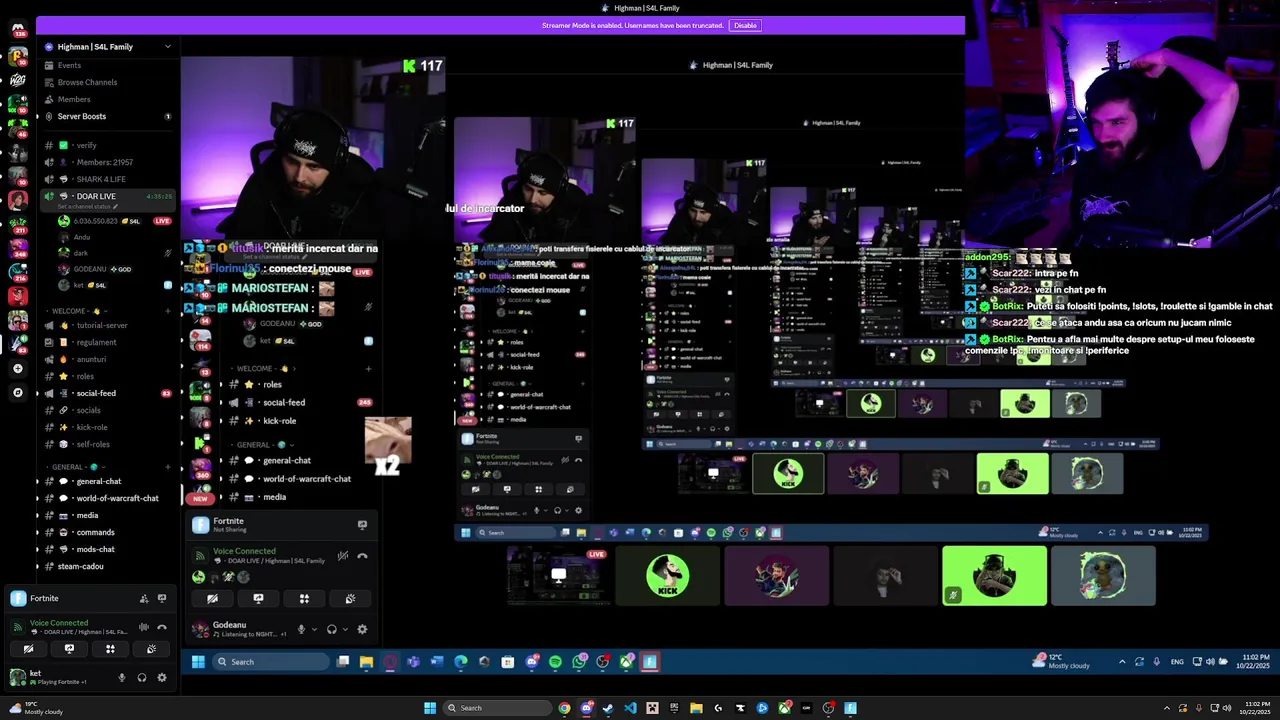Create channel with plus next to WELCOME

point(167,311)
